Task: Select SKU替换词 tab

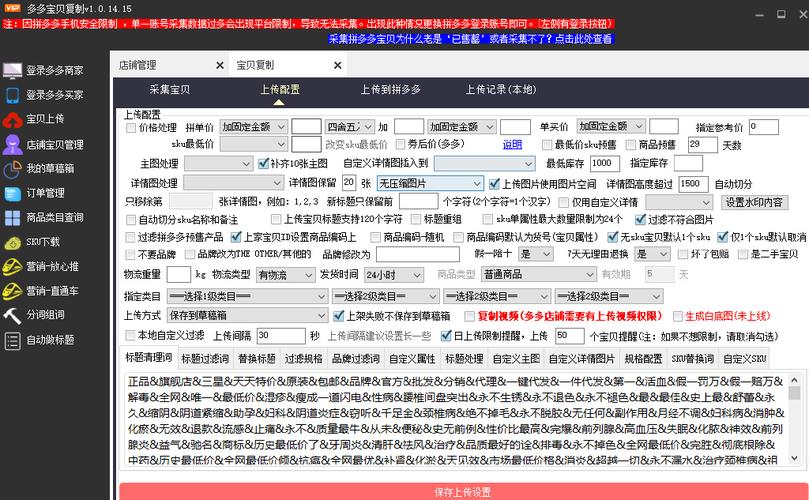Action: point(692,358)
